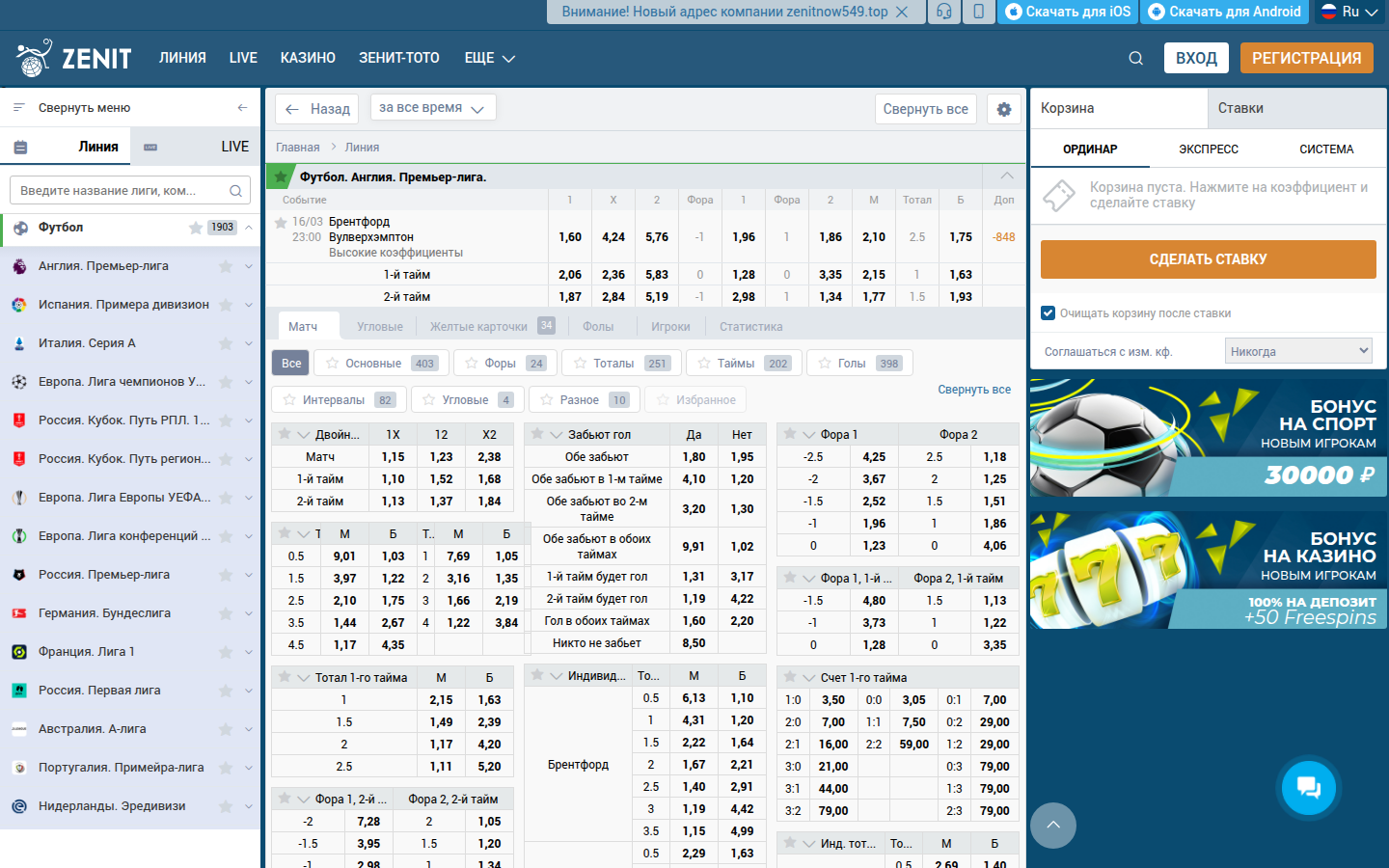1389x868 pixels.
Task: Open odds change agreement 'Никогда' dropdown
Action: (1298, 351)
